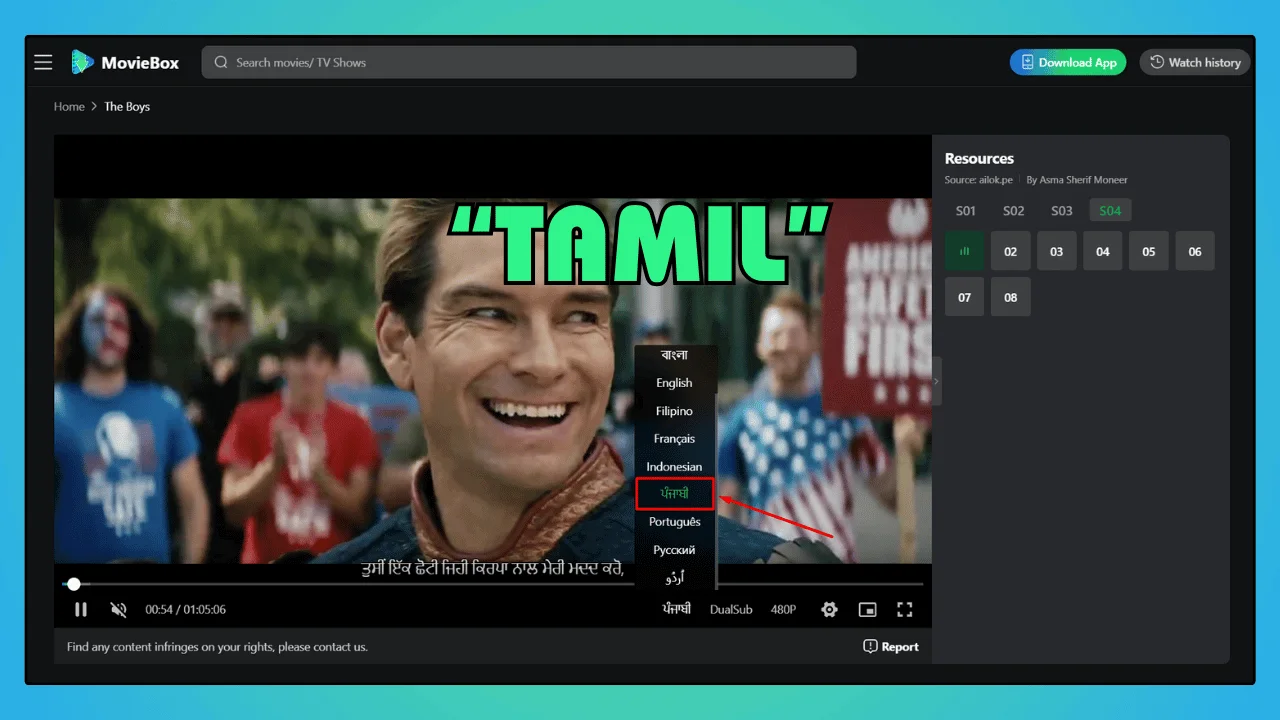Enter fullscreen mode
The height and width of the screenshot is (720, 1280).
[905, 609]
